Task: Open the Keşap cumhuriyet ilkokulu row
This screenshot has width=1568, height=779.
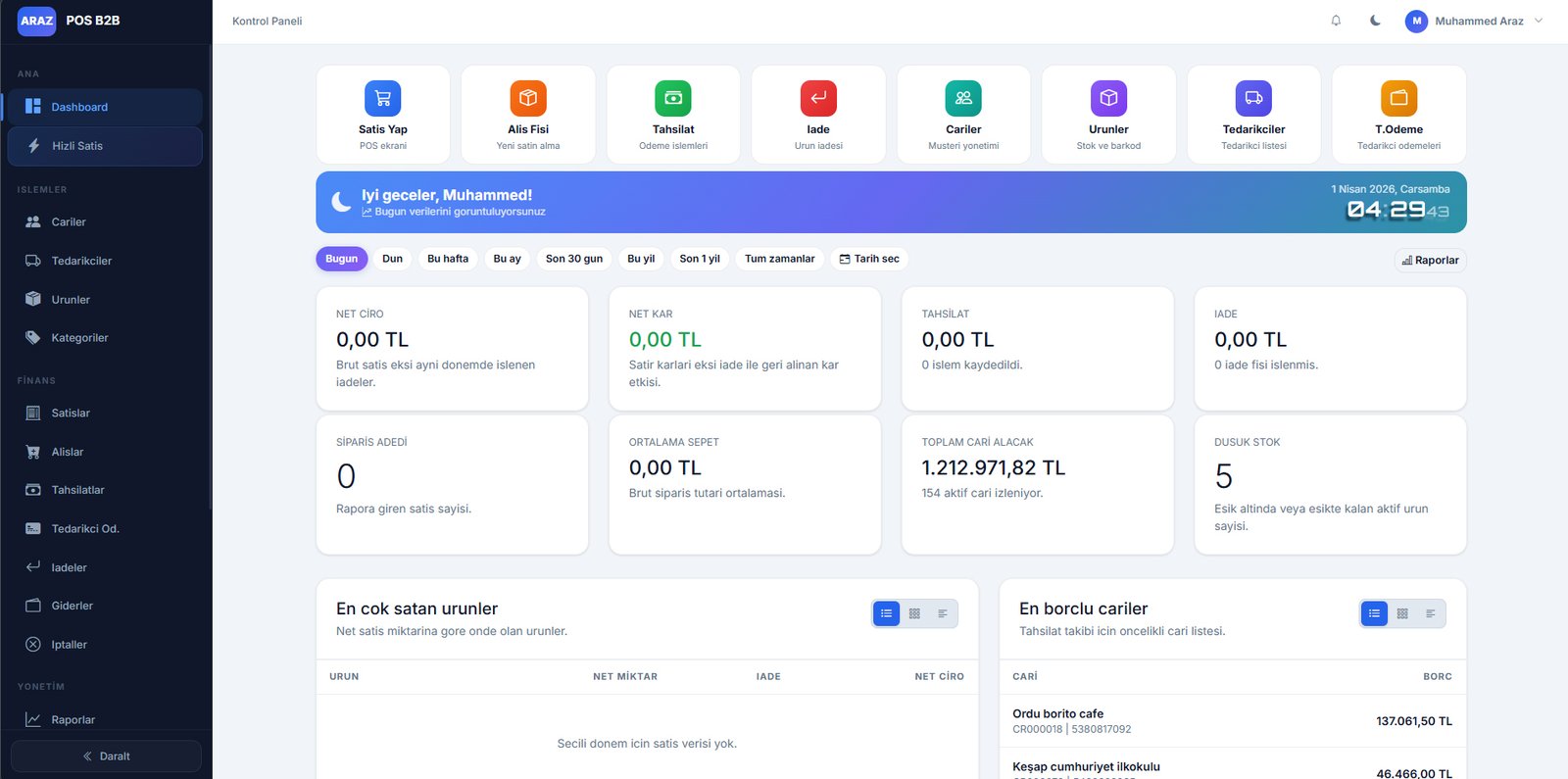Action: pos(1233,764)
